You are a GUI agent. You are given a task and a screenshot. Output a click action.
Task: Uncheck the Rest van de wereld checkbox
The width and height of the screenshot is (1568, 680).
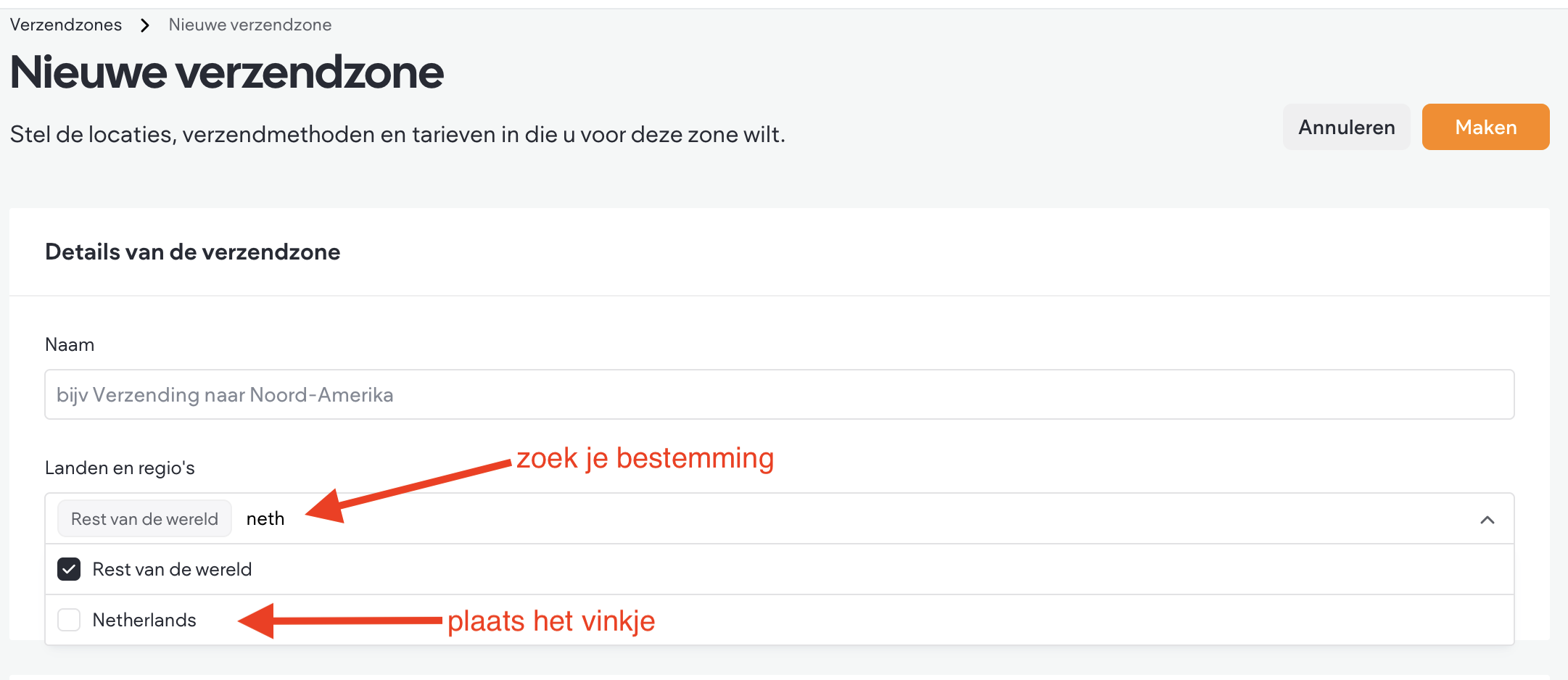(x=69, y=569)
